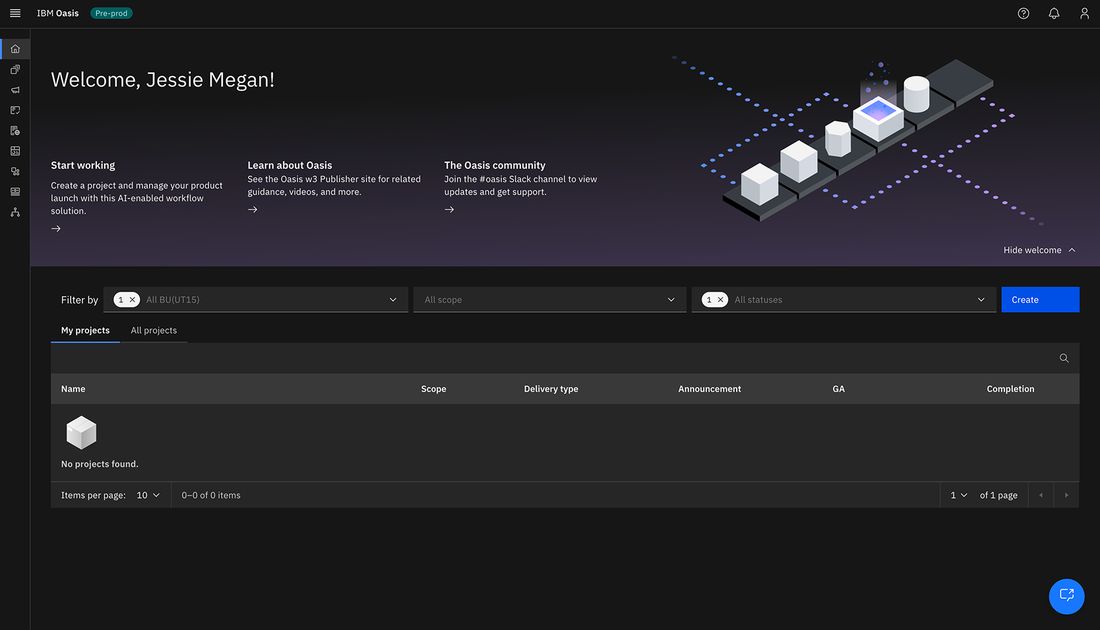1100x630 pixels.
Task: Collapse the banner with Hide welcome
Action: [1039, 250]
